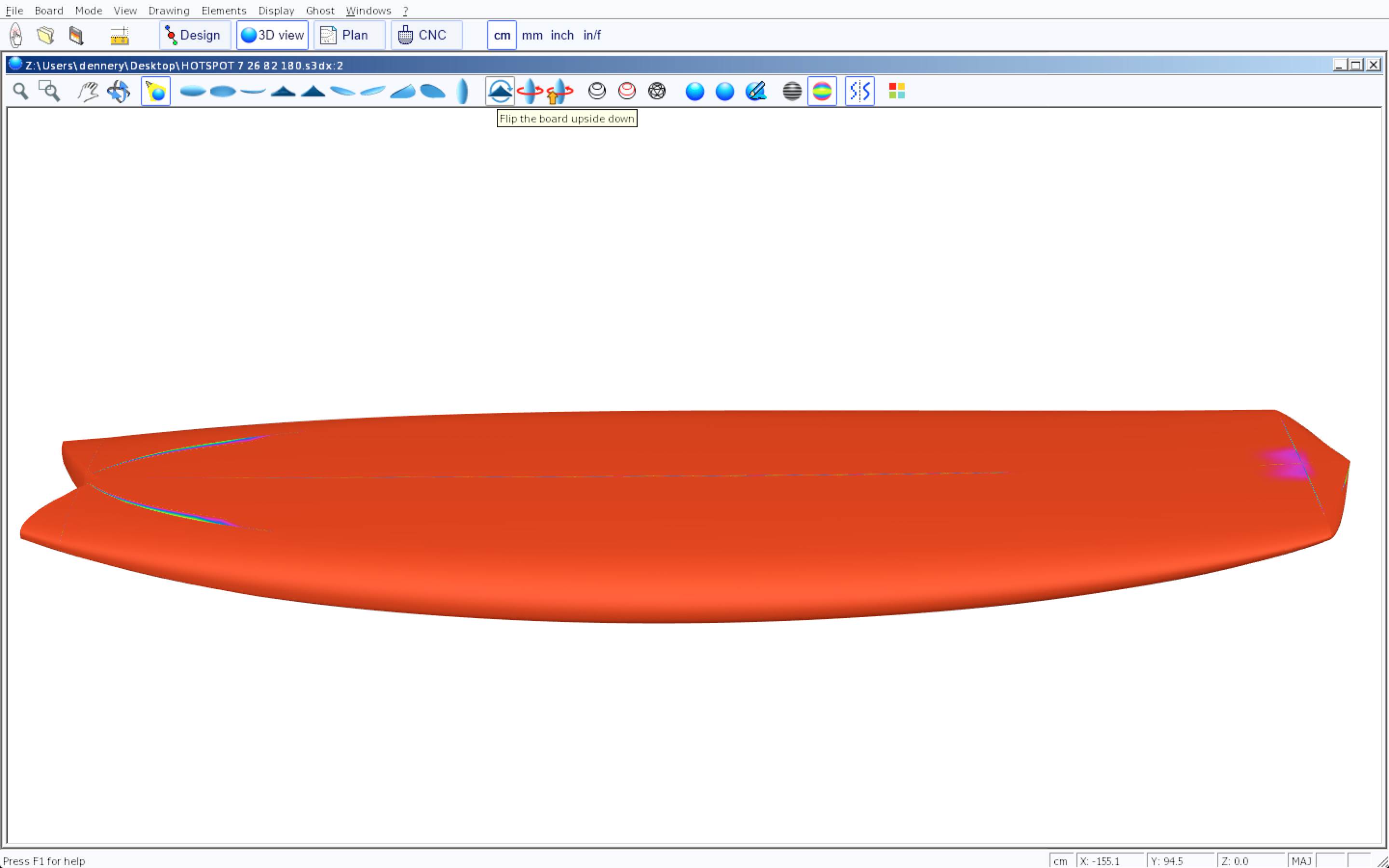Open the four-color squares palette icon
1389x868 pixels.
(897, 91)
